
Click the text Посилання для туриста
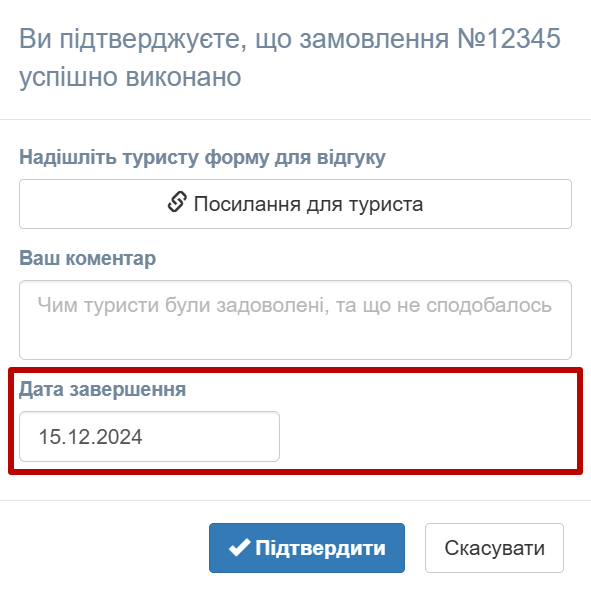[x=309, y=204]
